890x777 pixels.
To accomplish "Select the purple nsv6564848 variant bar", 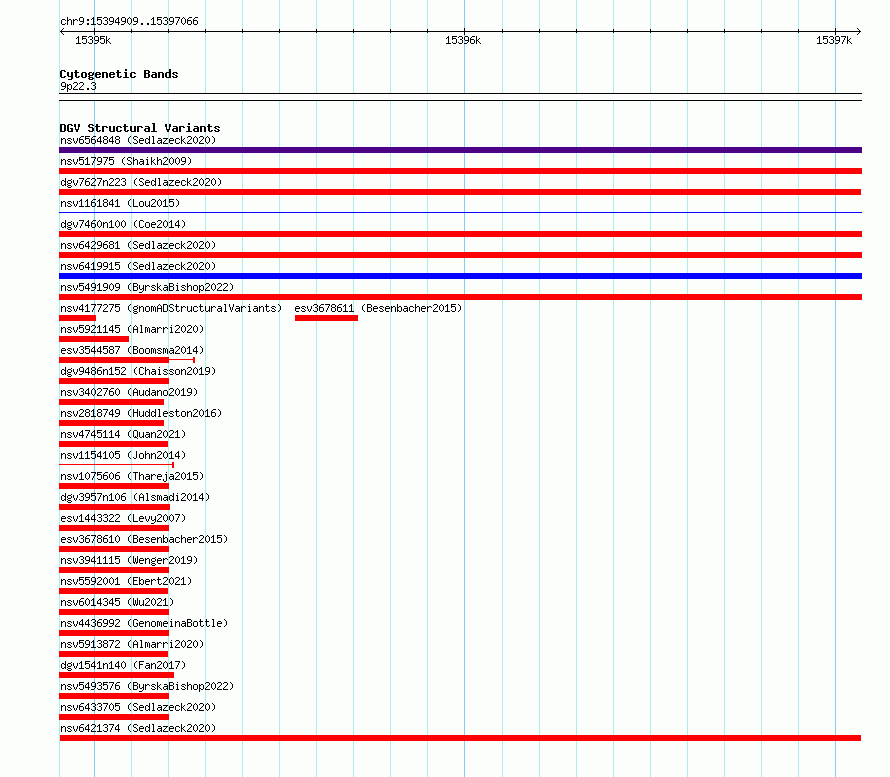I will [x=460, y=150].
